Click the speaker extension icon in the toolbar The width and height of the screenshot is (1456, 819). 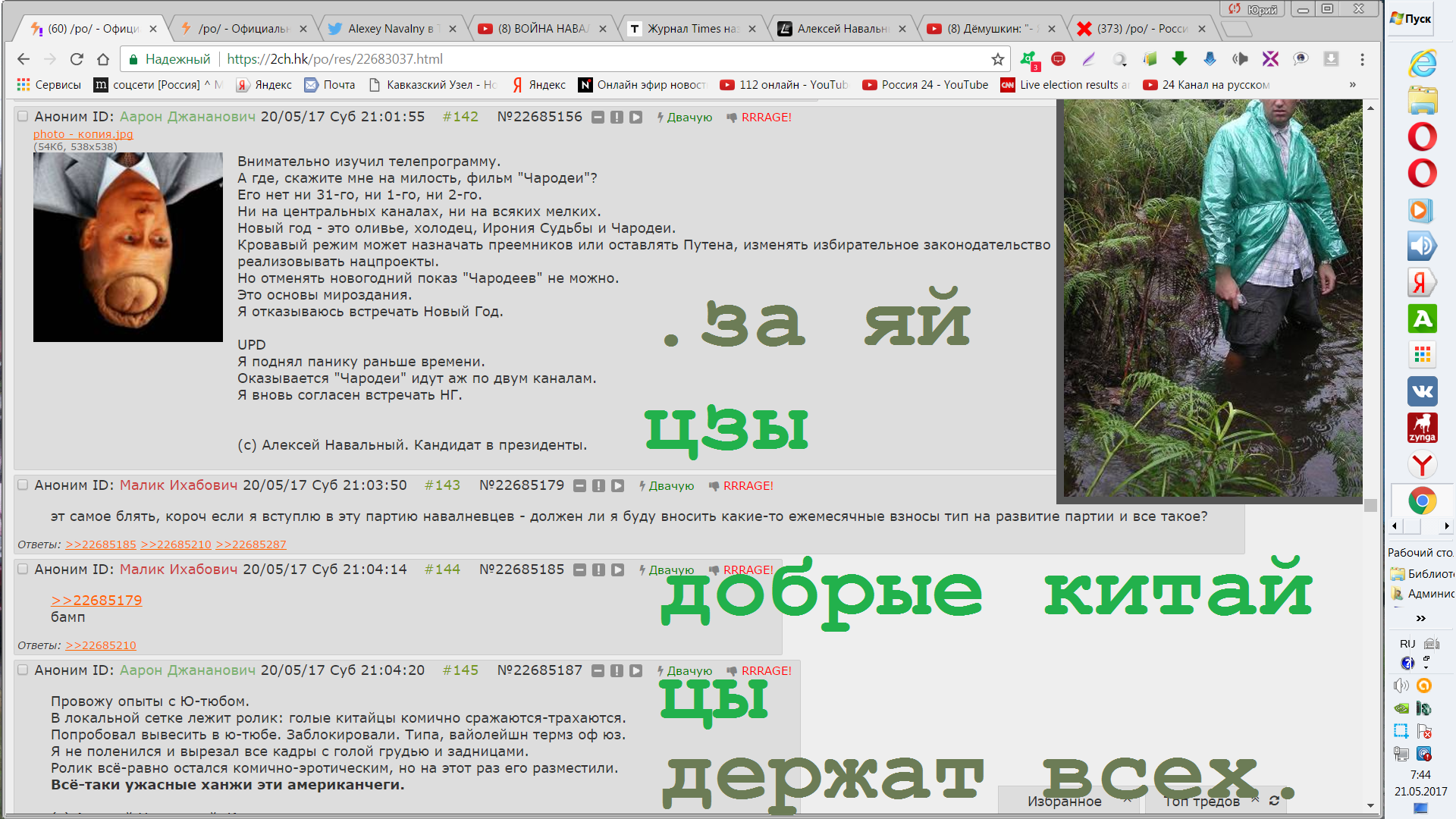pos(1240,59)
